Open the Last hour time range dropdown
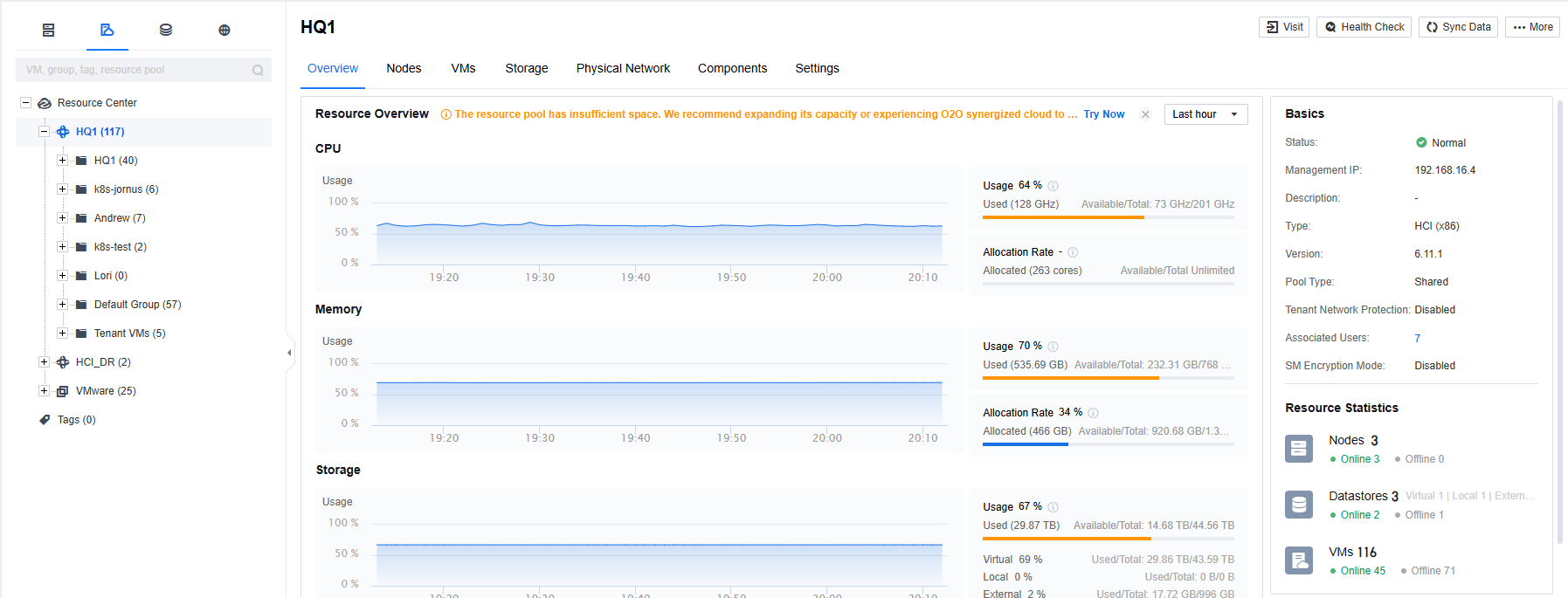The width and height of the screenshot is (1568, 598). 1205,114
